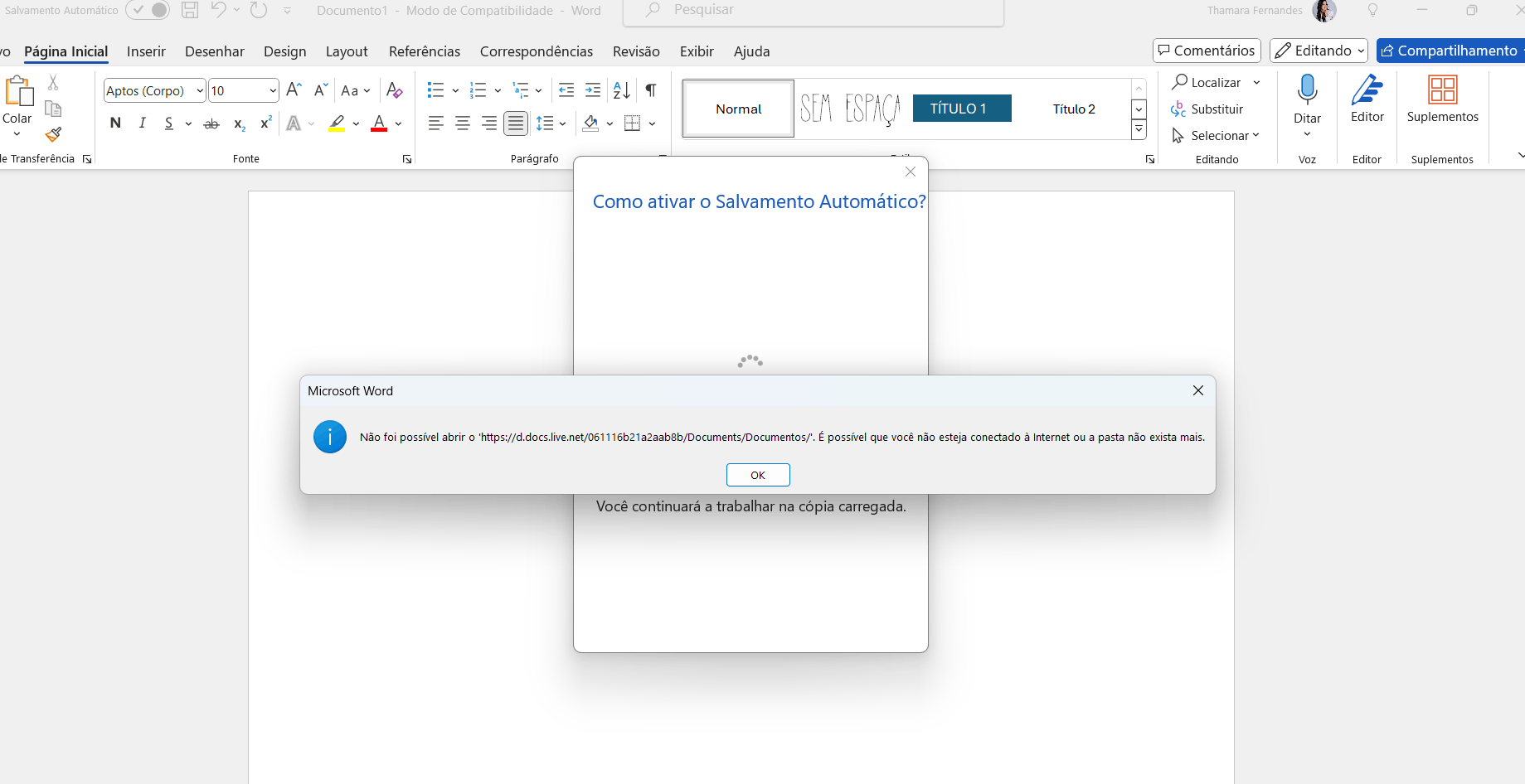The height and width of the screenshot is (784, 1525).
Task: Click OK in Microsoft Word dialog
Action: pyautogui.click(x=758, y=475)
